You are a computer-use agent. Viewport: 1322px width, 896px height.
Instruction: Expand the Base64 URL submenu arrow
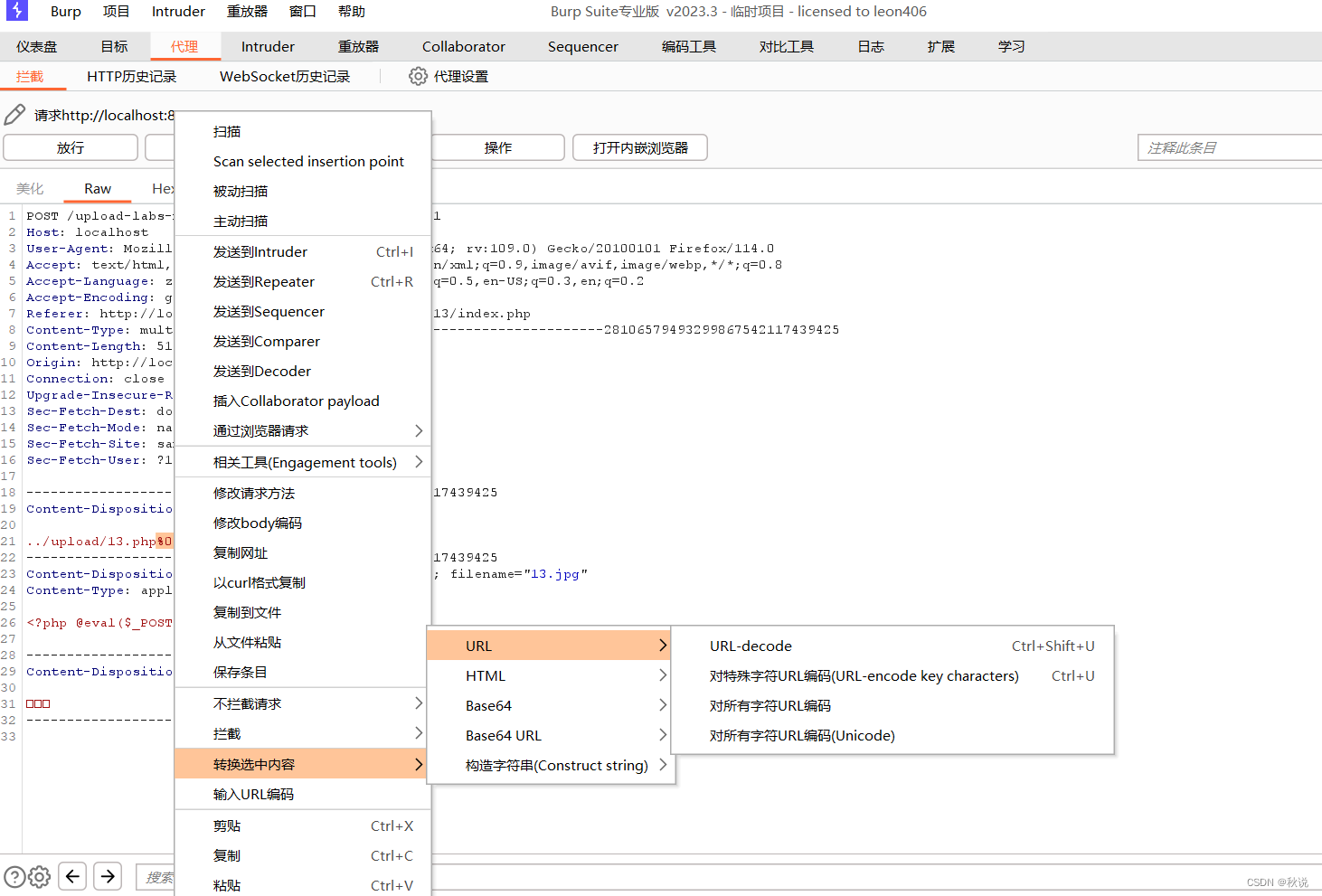pyautogui.click(x=663, y=735)
